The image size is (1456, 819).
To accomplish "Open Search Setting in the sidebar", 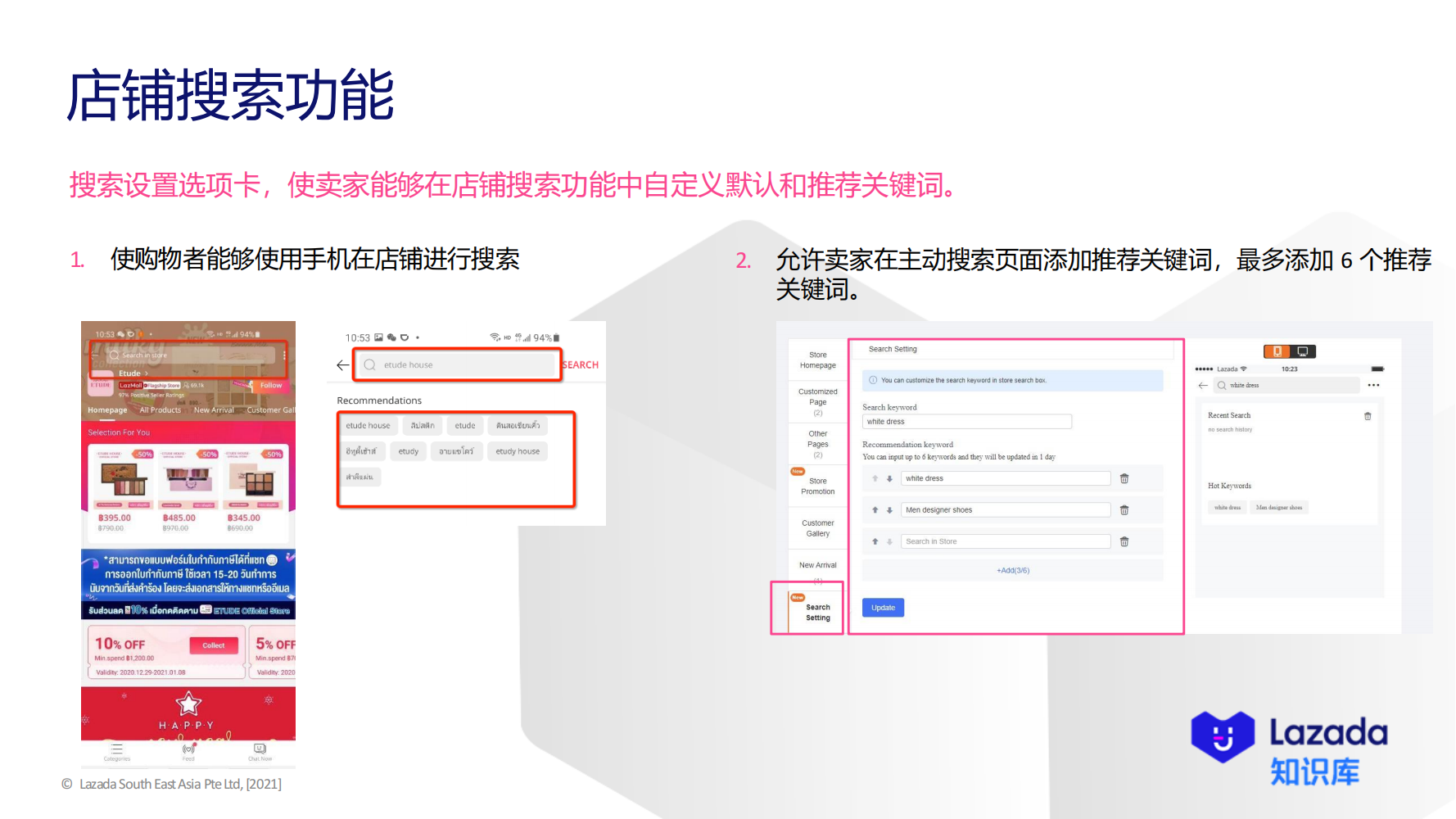I will pos(817,612).
